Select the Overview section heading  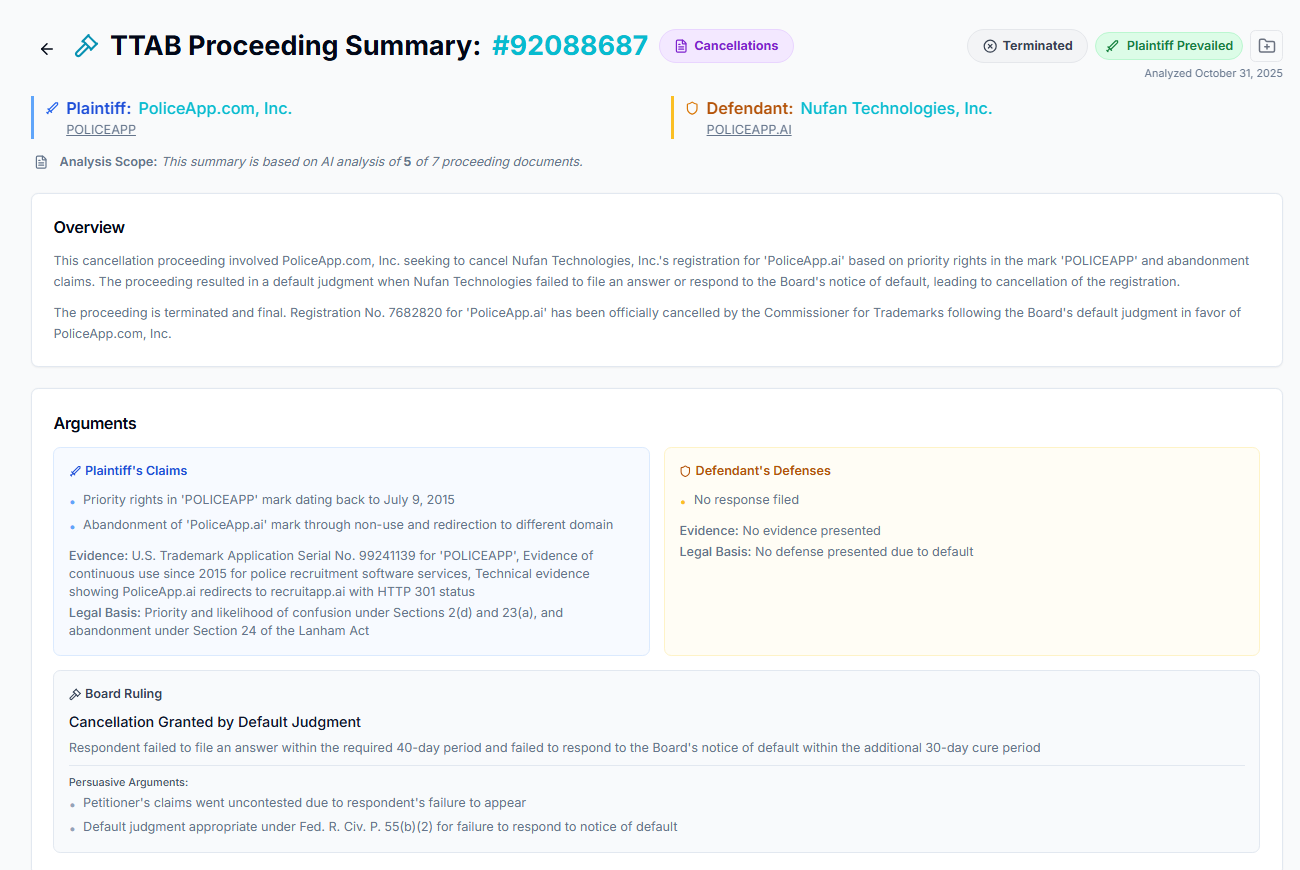pos(89,227)
